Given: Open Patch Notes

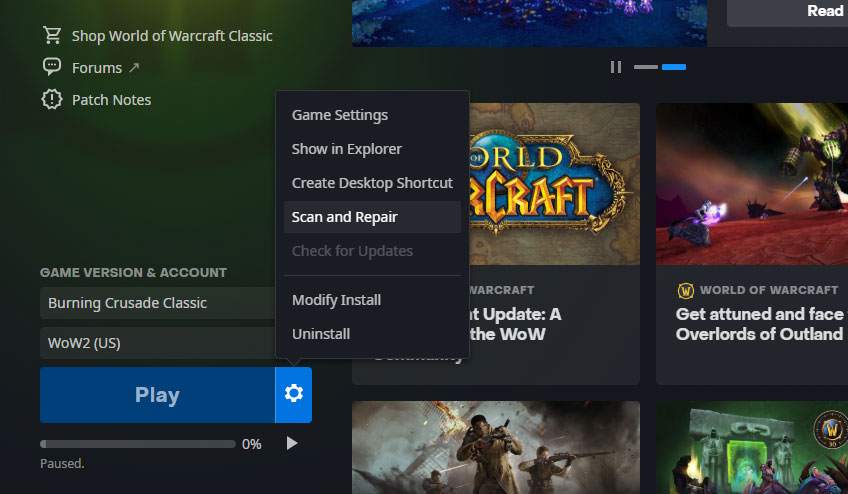Looking at the screenshot, I should click(111, 100).
